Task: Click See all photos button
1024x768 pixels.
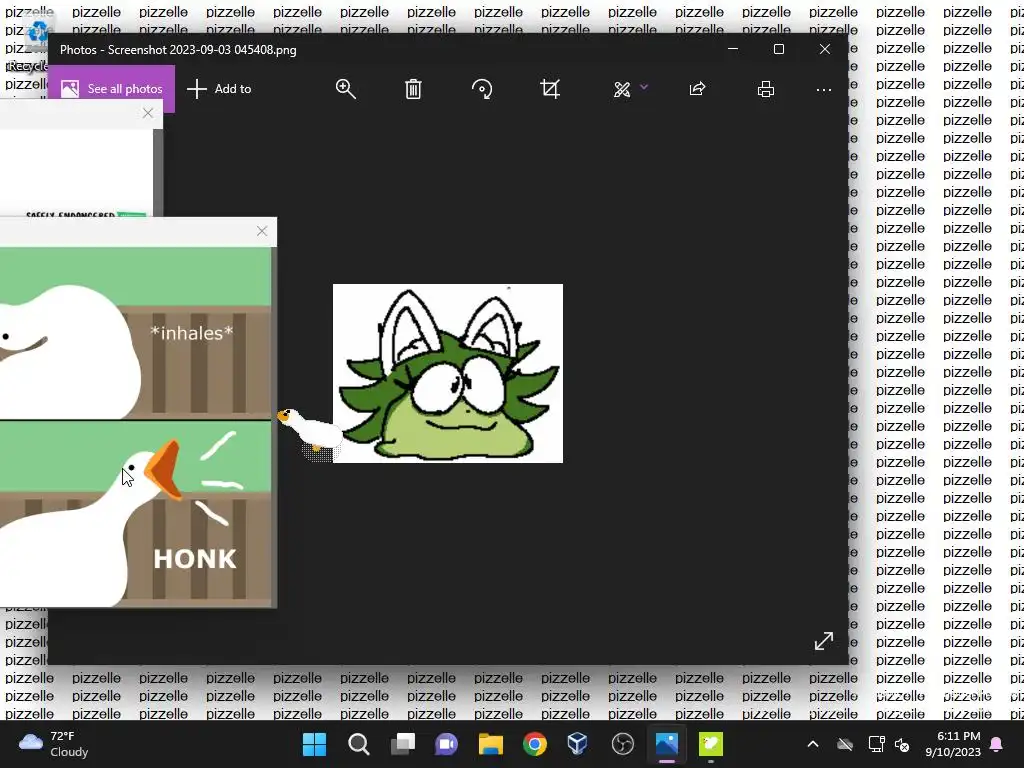Action: click(x=112, y=89)
